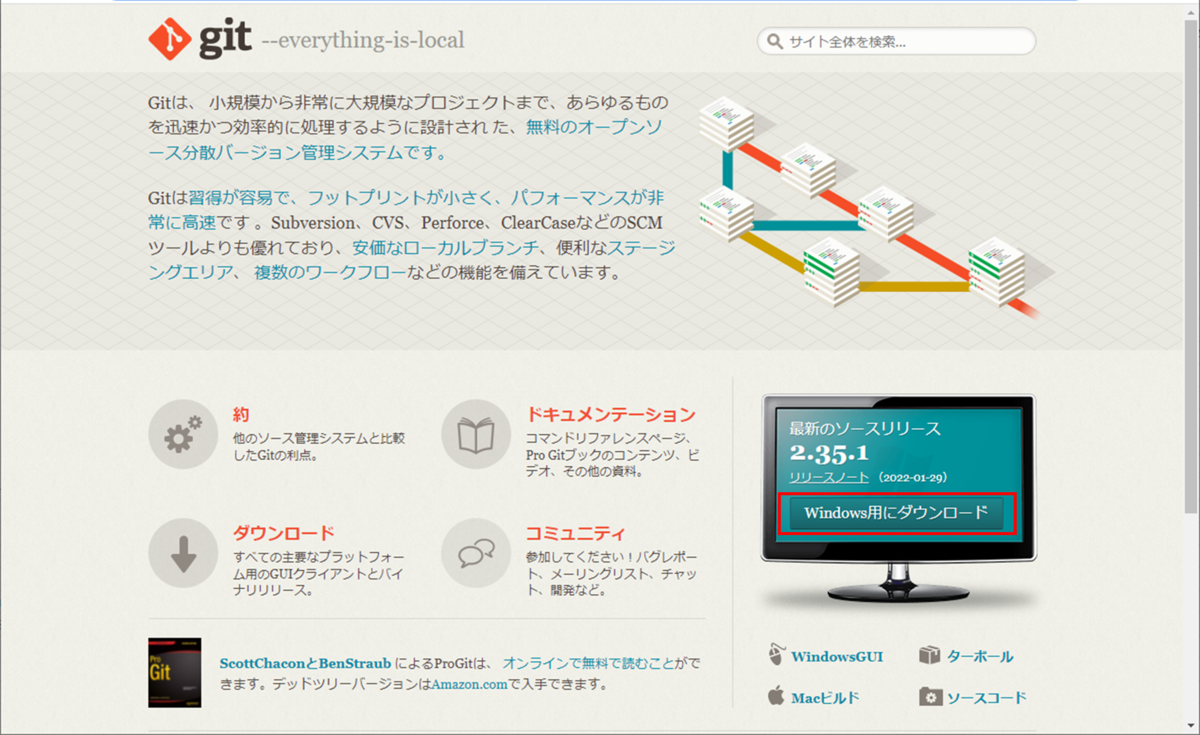Click the box icon beside ターボール

[930, 656]
